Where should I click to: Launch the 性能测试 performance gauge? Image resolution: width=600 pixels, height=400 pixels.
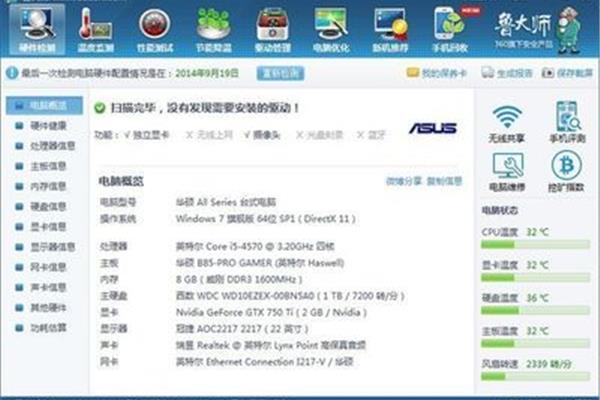[155, 30]
